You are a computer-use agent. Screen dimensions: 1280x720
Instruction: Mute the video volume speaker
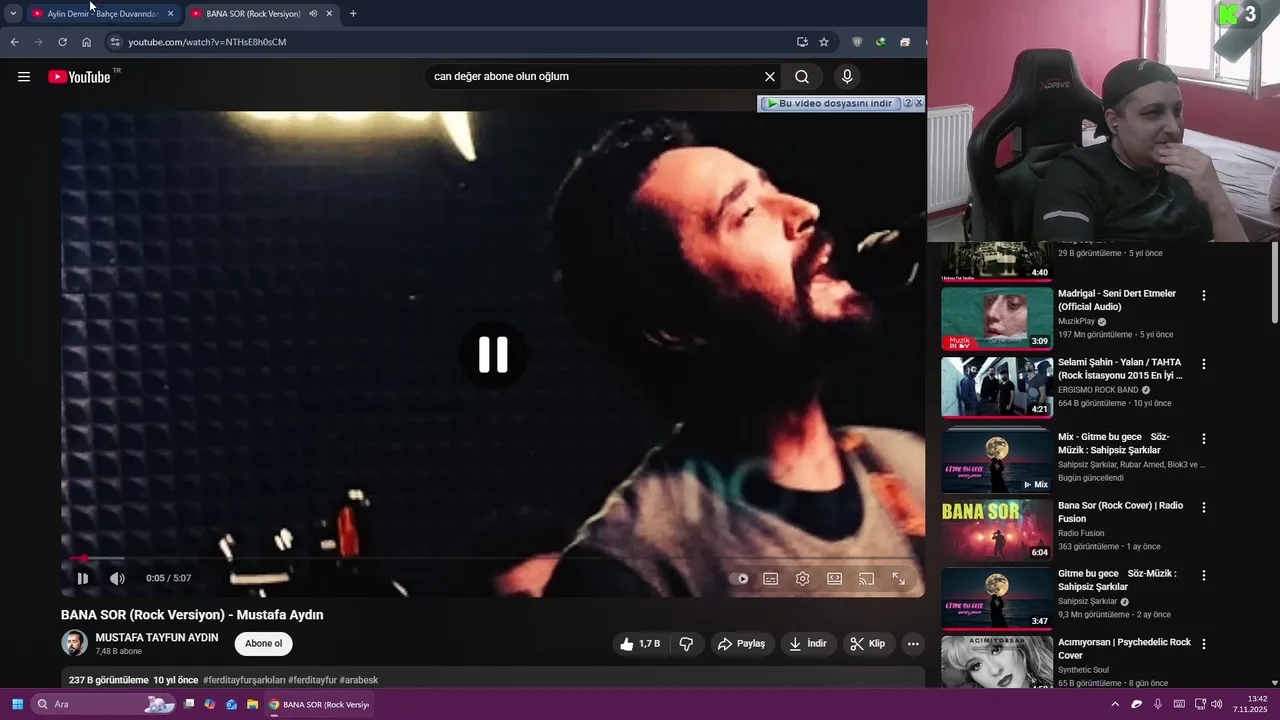[117, 578]
